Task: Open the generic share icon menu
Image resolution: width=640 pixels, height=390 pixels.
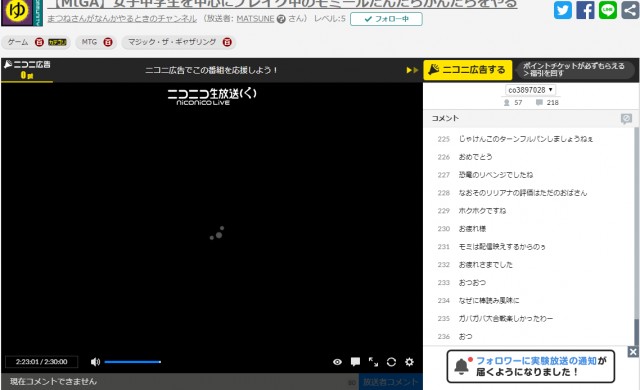Action: tap(630, 10)
